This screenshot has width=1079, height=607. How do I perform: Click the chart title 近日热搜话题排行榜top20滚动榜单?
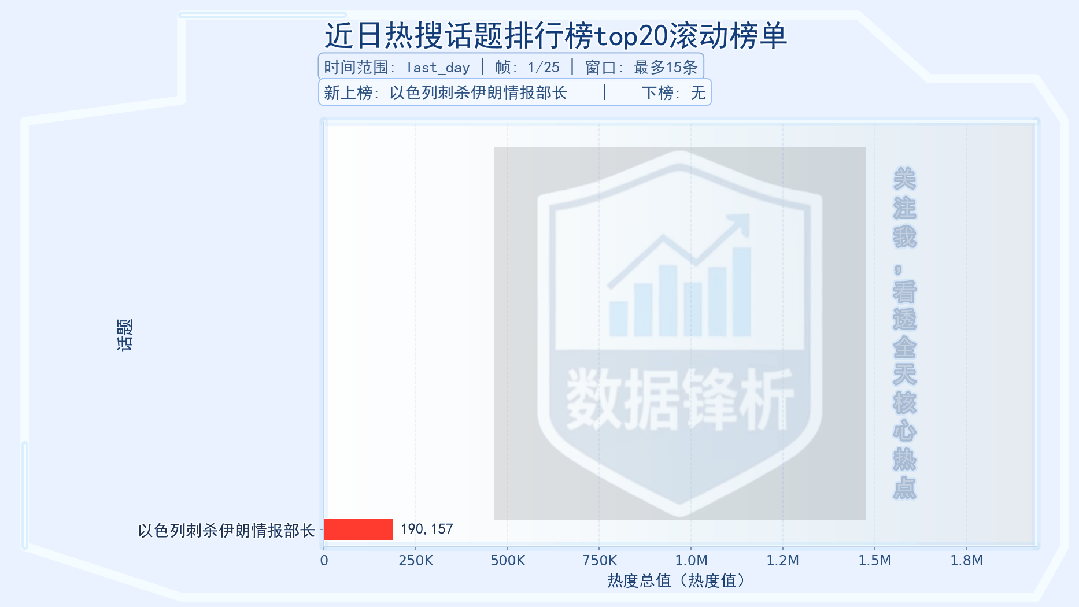(x=555, y=36)
